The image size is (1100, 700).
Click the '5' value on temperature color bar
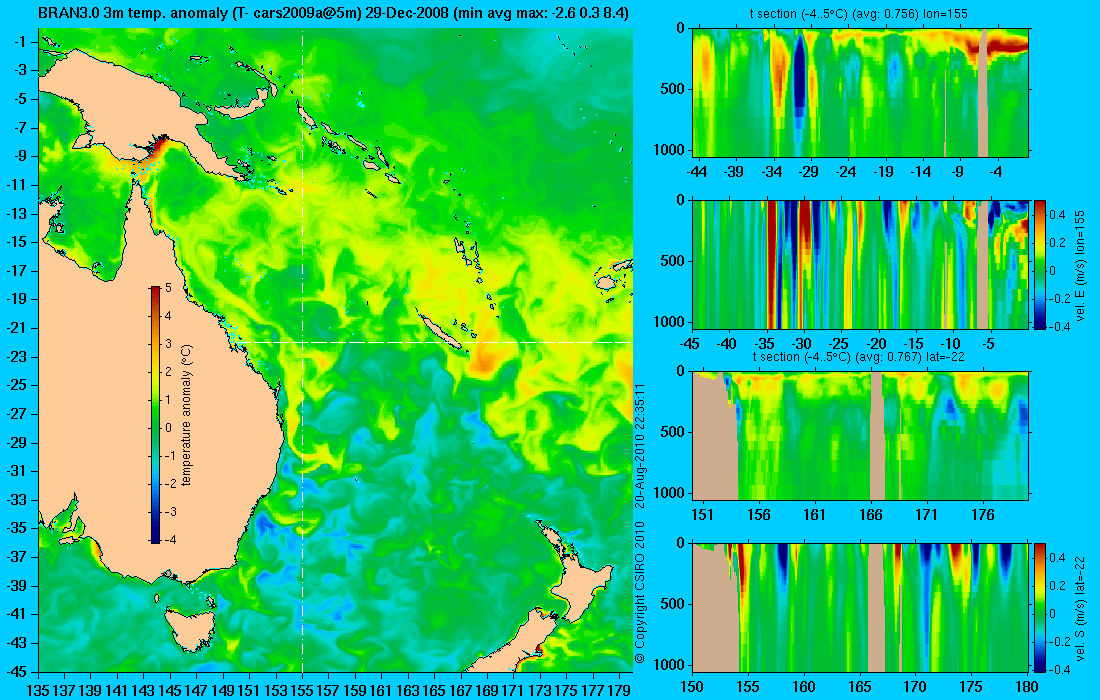point(168,288)
